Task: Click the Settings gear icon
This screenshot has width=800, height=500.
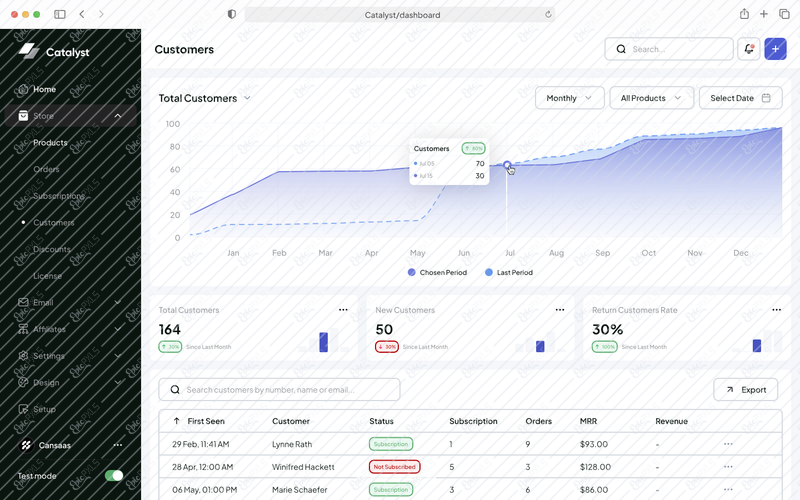Action: click(23, 356)
